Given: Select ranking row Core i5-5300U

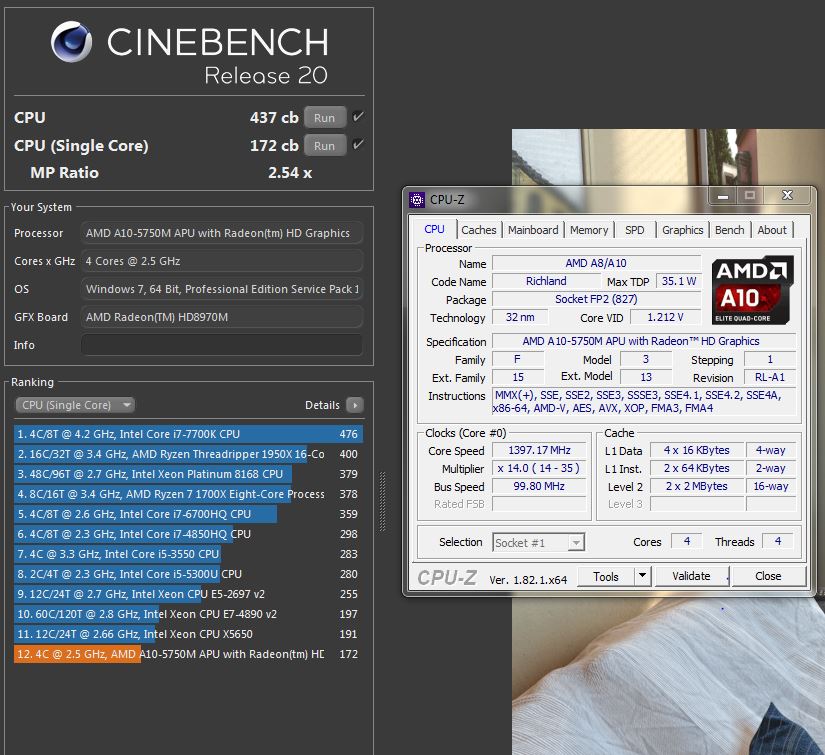Looking at the screenshot, I should coord(188,574).
